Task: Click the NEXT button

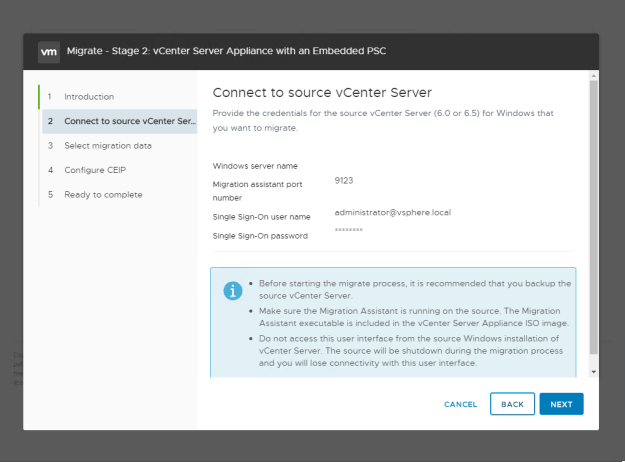Action: tap(561, 404)
